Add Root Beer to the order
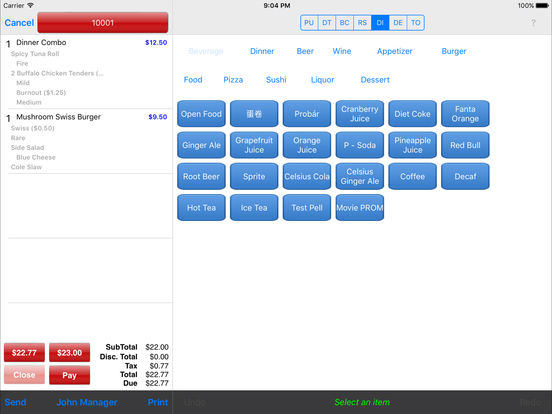The height and width of the screenshot is (414, 552). pos(201,176)
